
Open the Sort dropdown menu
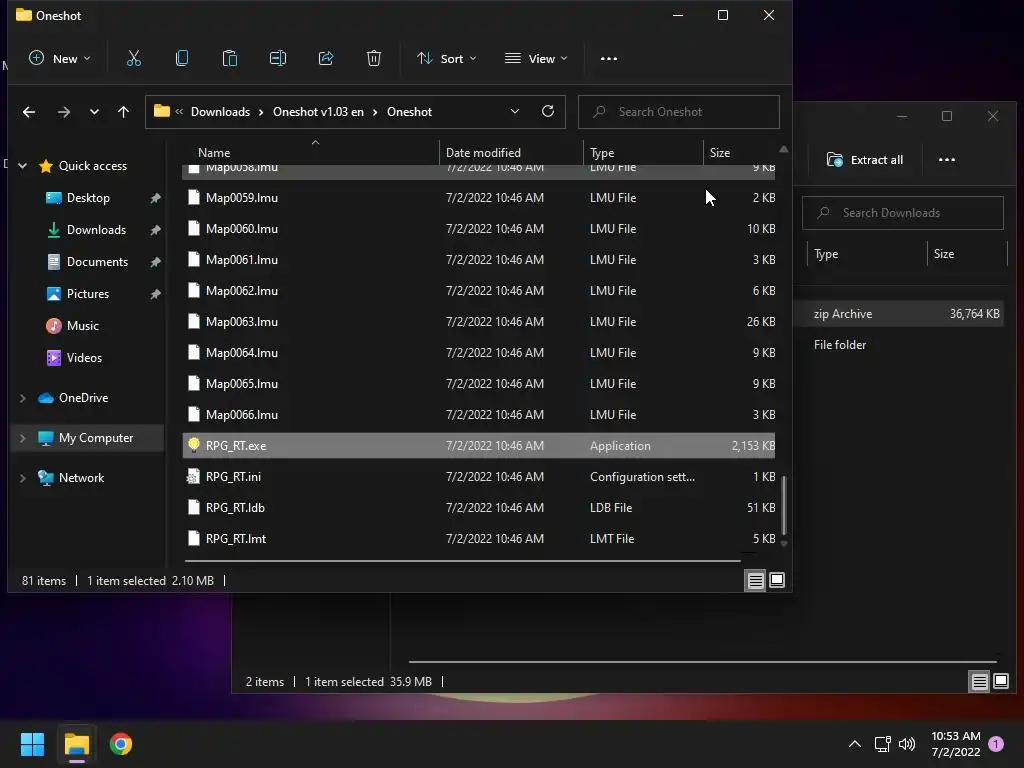click(x=447, y=58)
